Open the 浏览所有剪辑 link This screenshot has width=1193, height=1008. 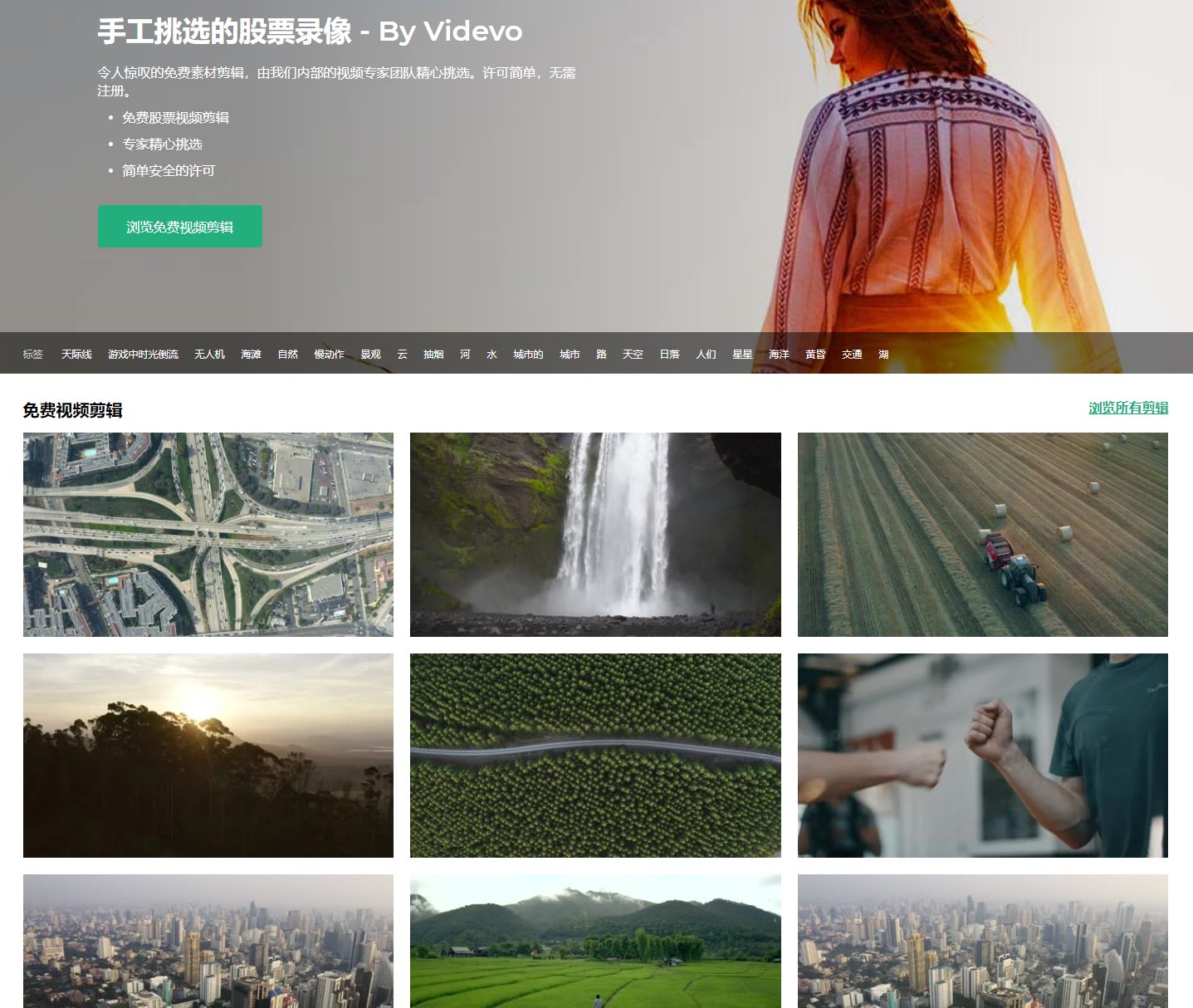(x=1128, y=408)
